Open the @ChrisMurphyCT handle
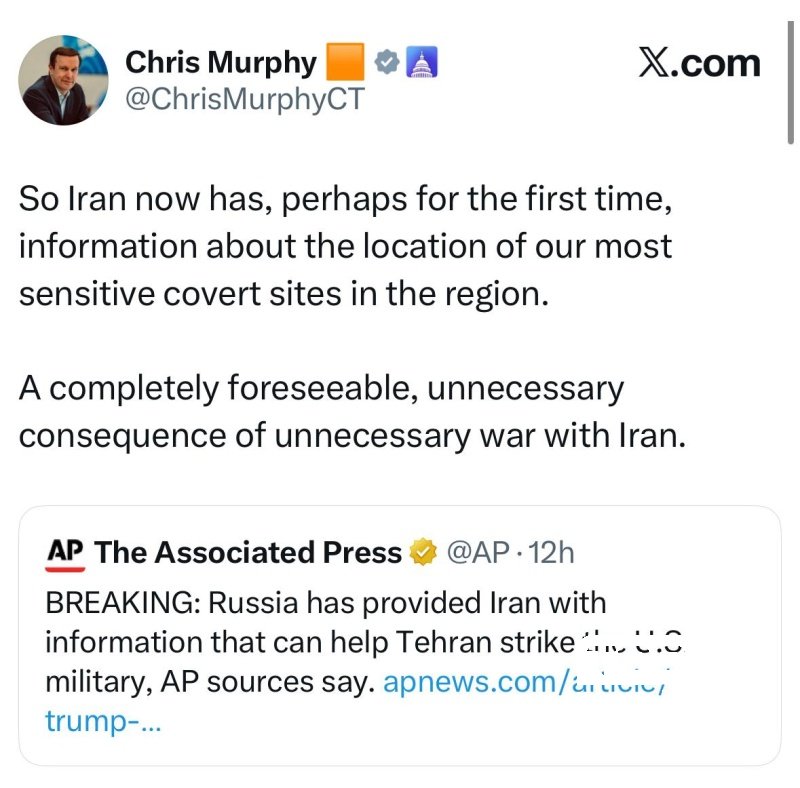800x788 pixels. point(245,100)
